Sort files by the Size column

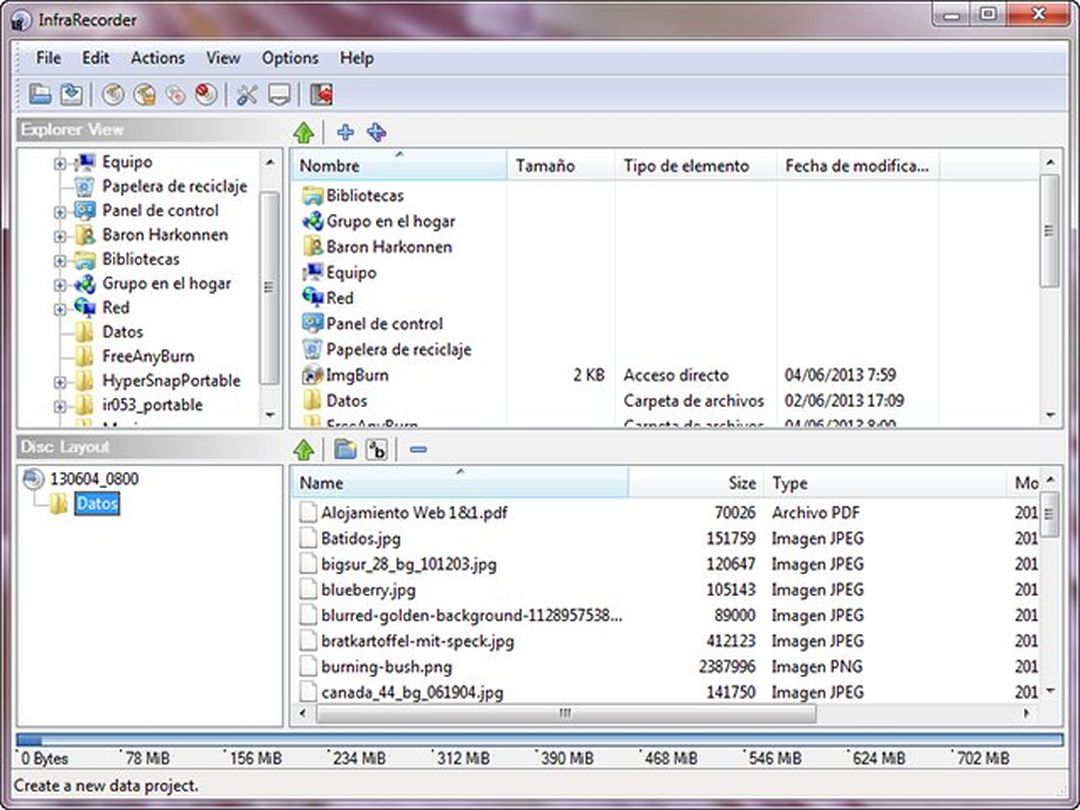coord(742,482)
